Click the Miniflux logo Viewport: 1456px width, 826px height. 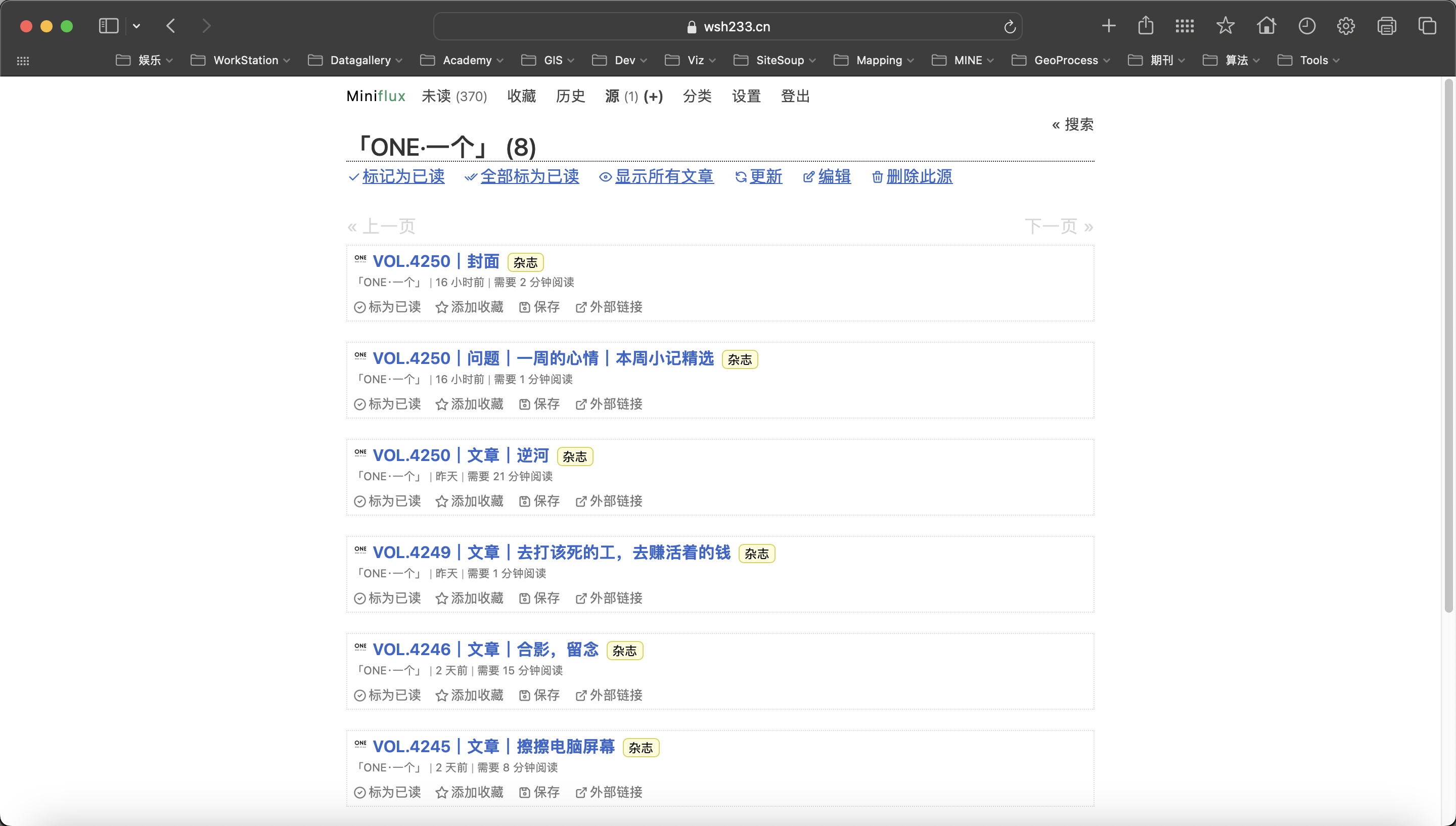tap(376, 97)
